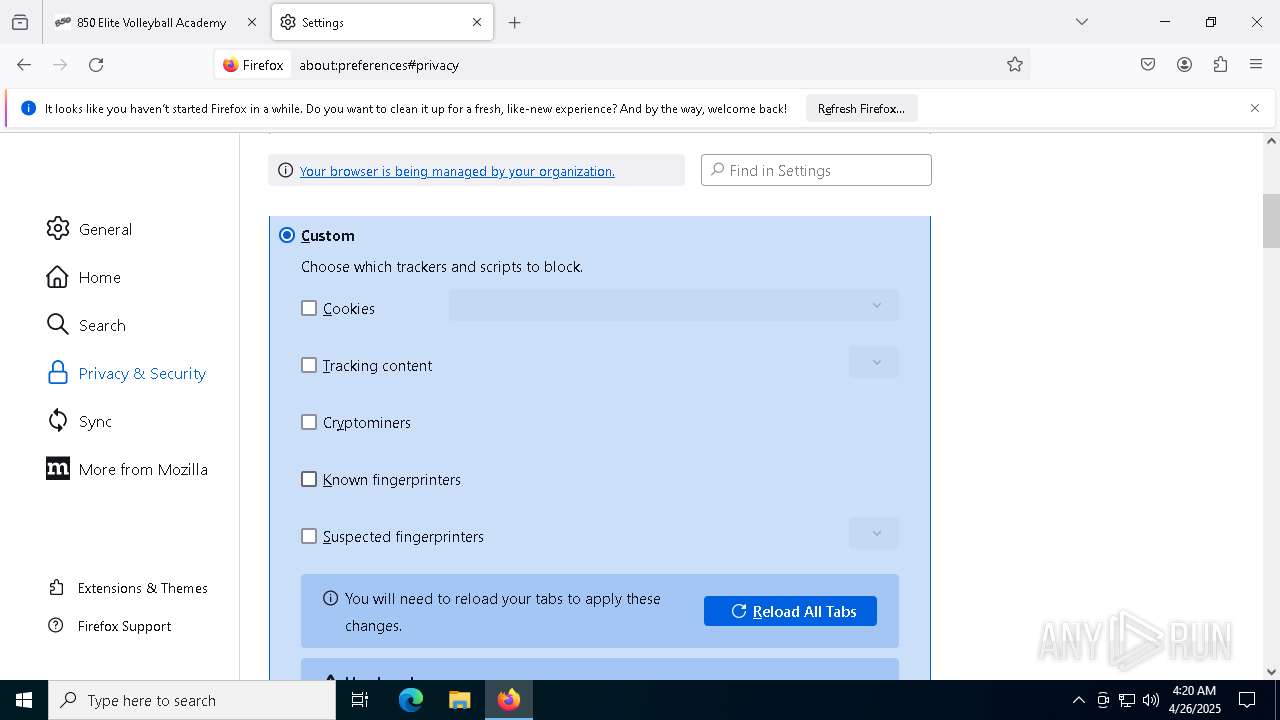Image resolution: width=1280 pixels, height=720 pixels.
Task: Open Task View on the taskbar
Action: point(360,700)
